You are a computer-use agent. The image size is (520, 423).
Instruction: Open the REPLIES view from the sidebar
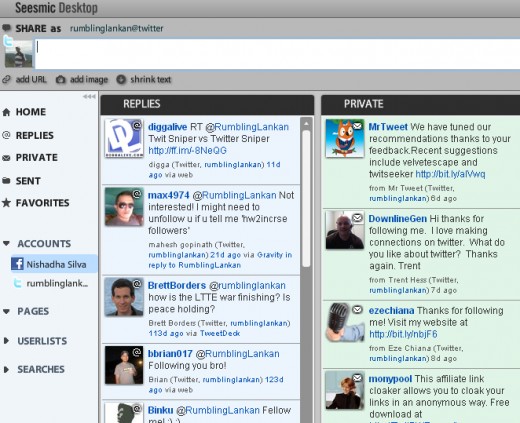pos(35,135)
